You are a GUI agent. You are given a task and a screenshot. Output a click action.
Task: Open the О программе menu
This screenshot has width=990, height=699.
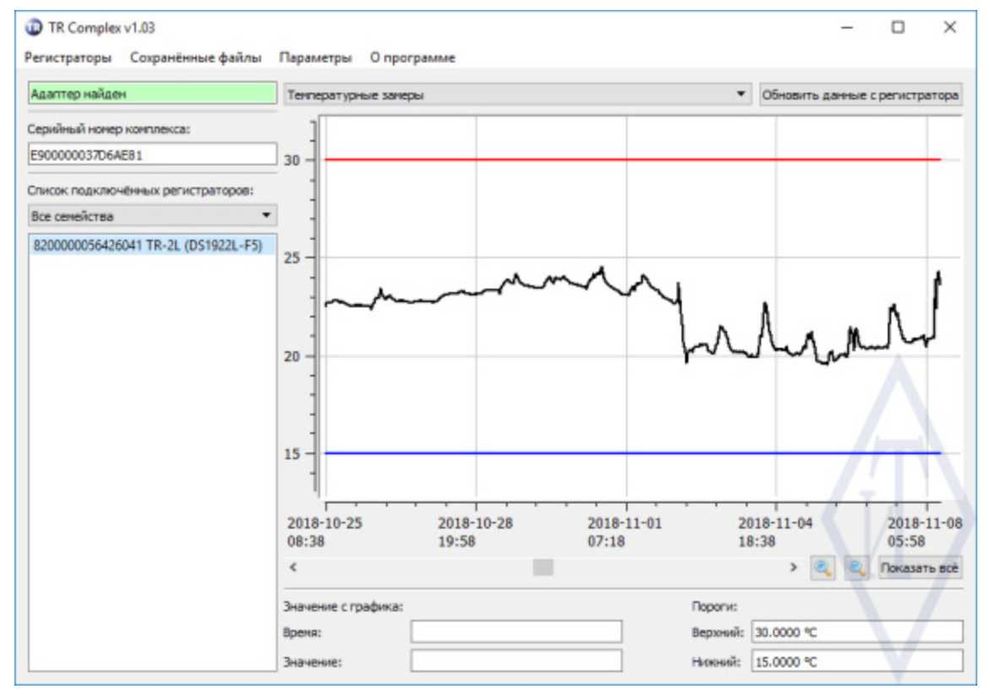(412, 57)
